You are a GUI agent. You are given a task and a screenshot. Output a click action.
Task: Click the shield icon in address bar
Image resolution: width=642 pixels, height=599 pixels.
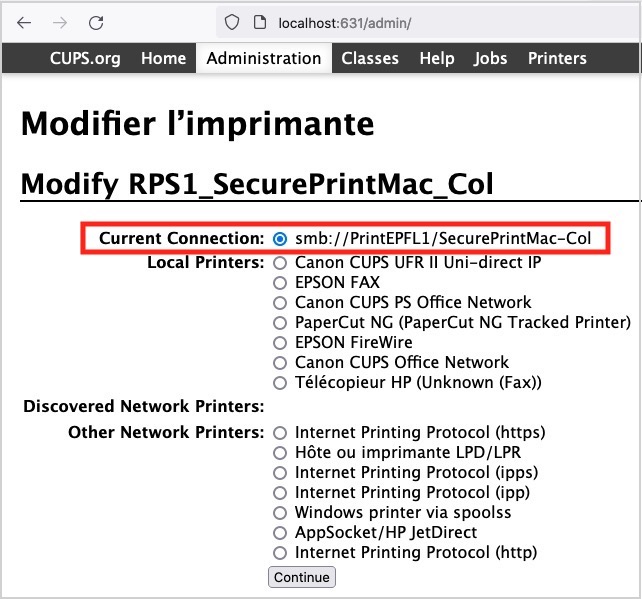(x=231, y=22)
